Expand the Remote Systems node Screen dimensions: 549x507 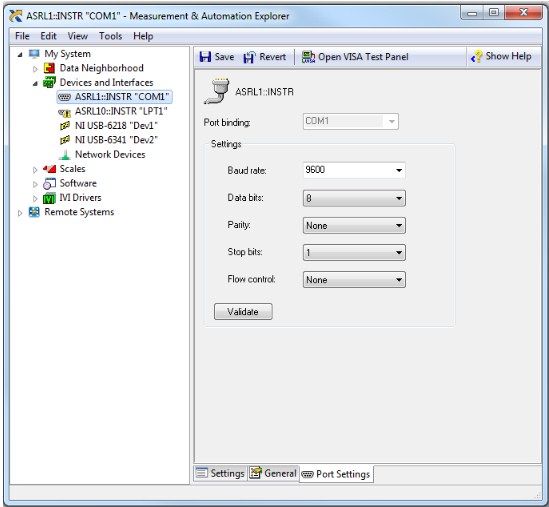pyautogui.click(x=20, y=213)
